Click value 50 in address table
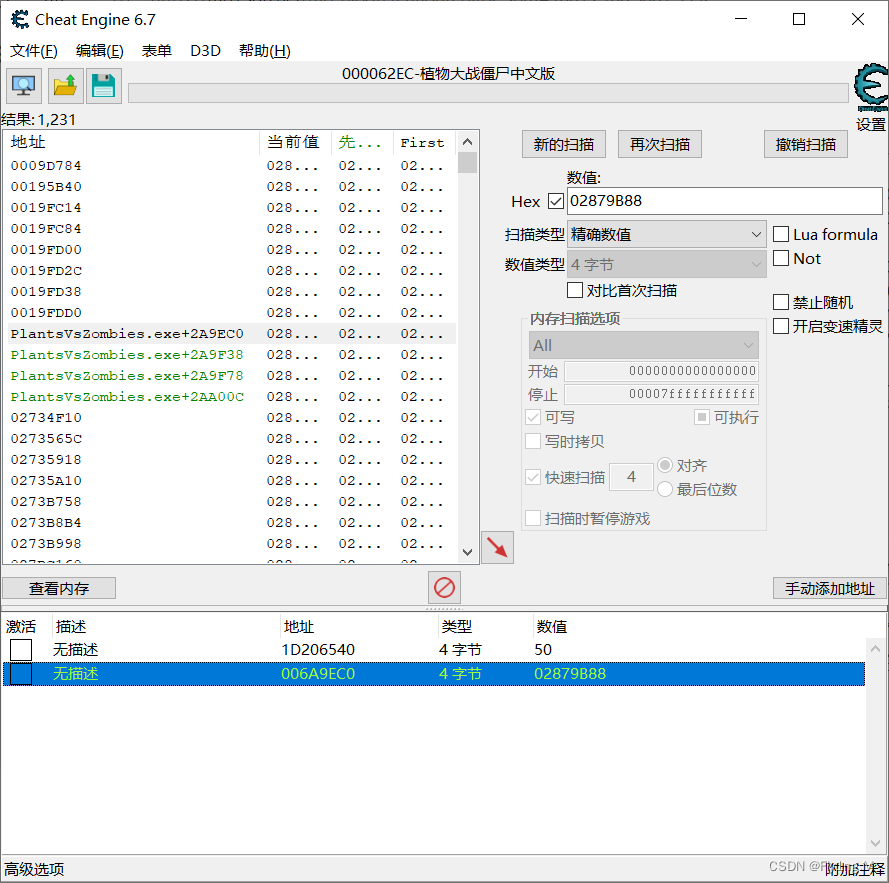This screenshot has width=889, height=883. 543,650
